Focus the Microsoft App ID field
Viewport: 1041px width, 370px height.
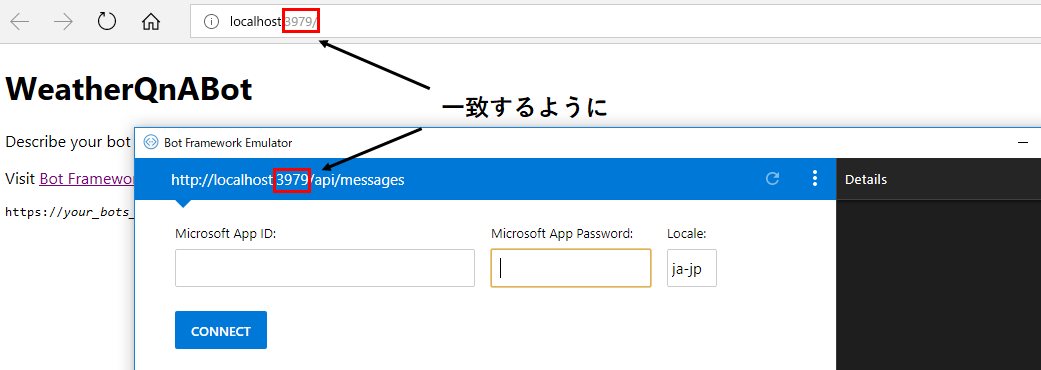(325, 268)
